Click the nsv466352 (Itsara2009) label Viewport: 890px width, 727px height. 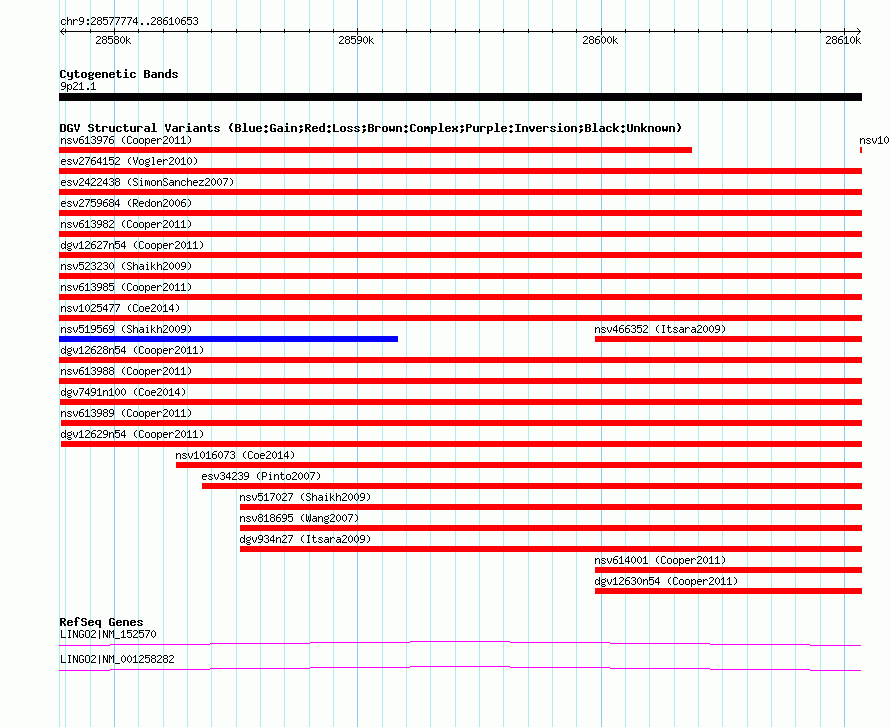(660, 329)
